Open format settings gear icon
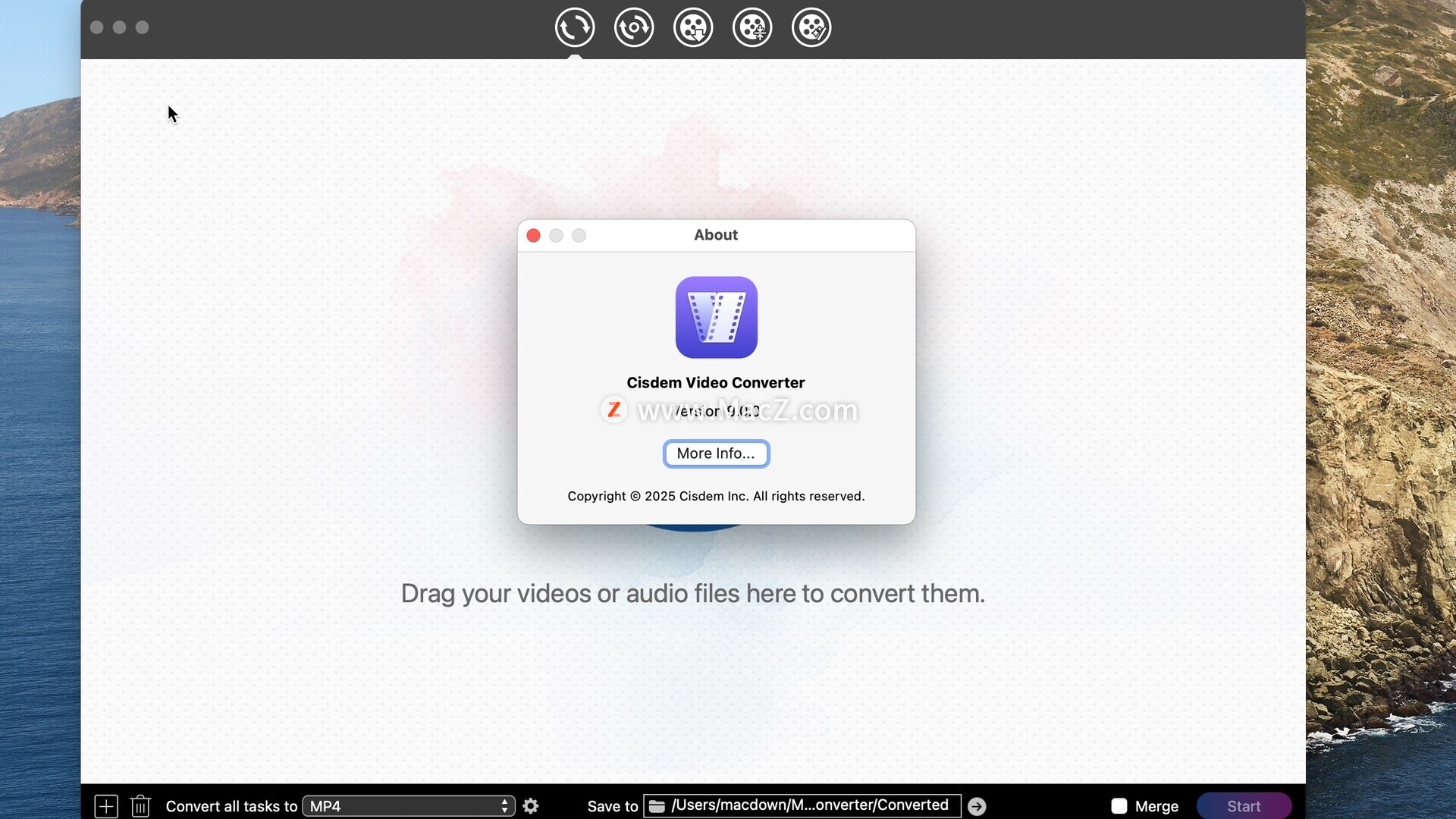Viewport: 1456px width, 819px height. tap(531, 806)
